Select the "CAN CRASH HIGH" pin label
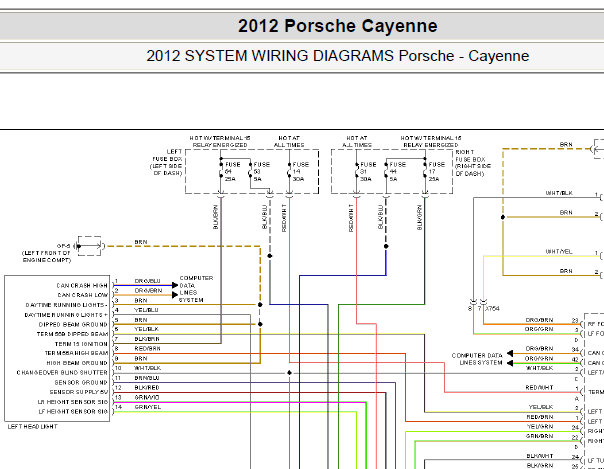Viewport: 604px width, 469px height. [82, 285]
